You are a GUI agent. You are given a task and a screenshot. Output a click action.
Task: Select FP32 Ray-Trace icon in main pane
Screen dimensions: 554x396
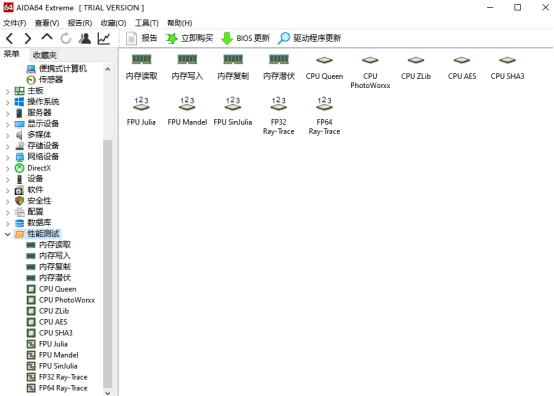(x=279, y=116)
